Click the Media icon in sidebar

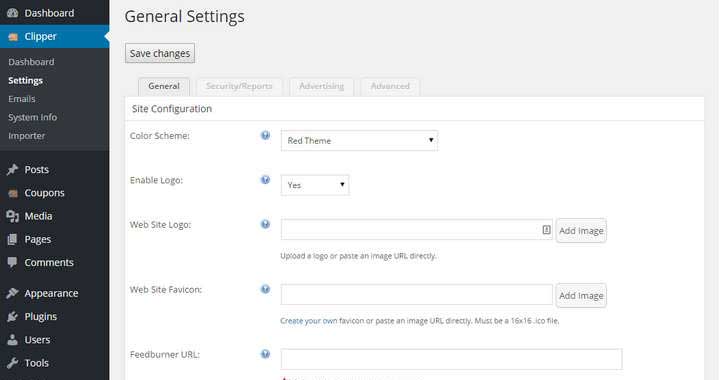tap(12, 216)
